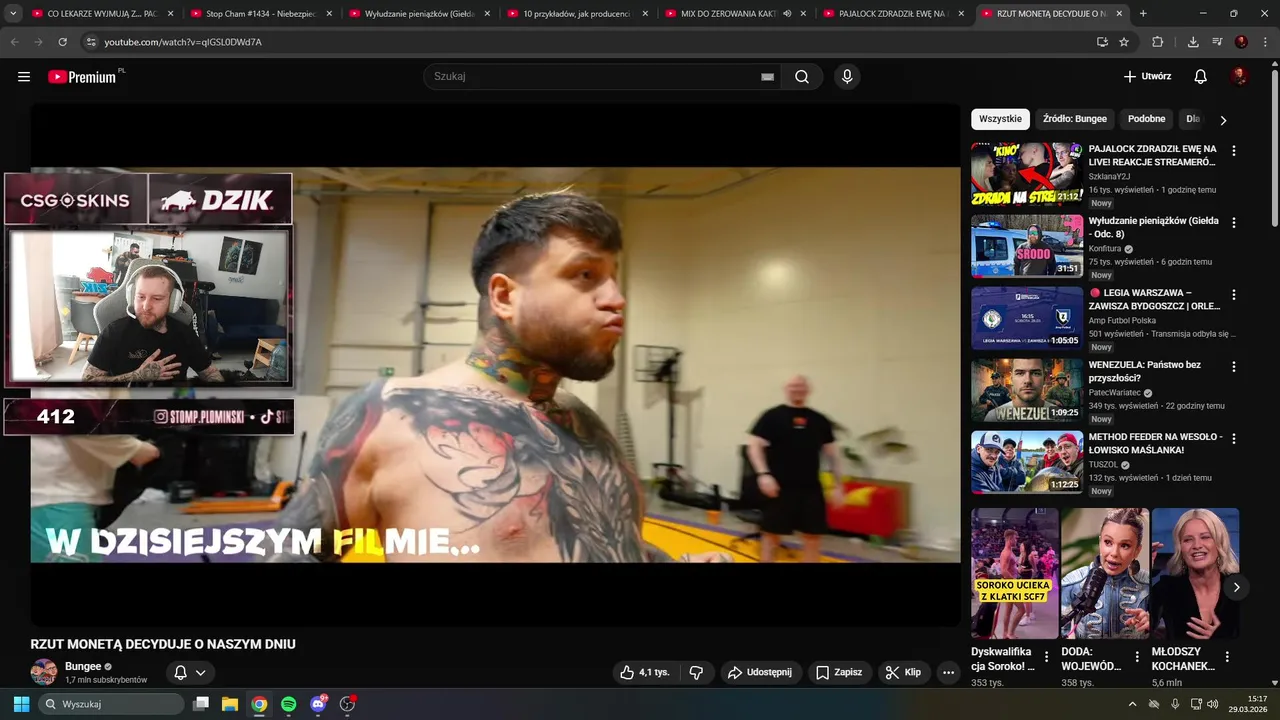This screenshot has width=1280, height=720.
Task: Open File Explorer from the taskbar
Action: 230,704
